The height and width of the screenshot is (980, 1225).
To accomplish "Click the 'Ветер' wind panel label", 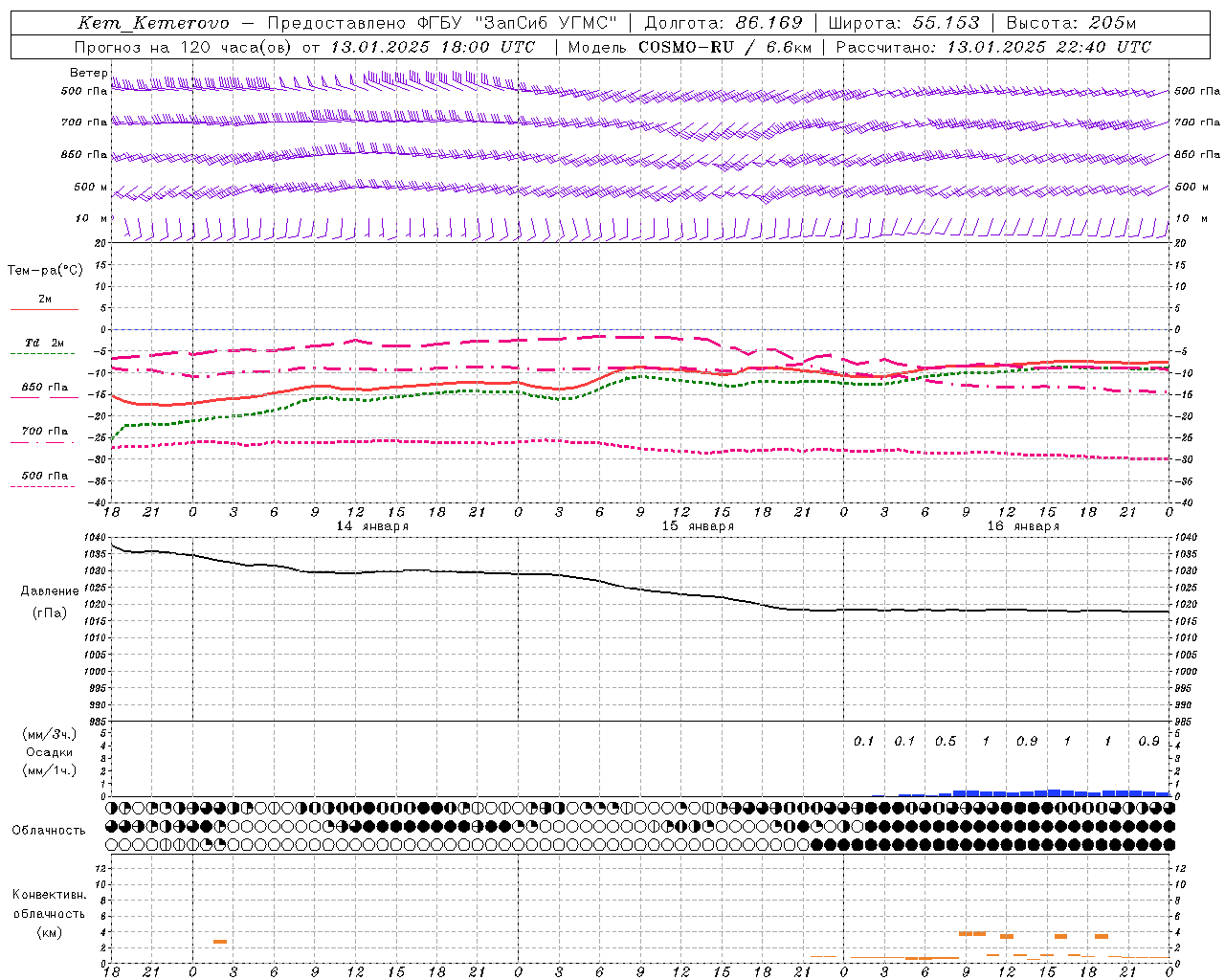I will tap(88, 73).
